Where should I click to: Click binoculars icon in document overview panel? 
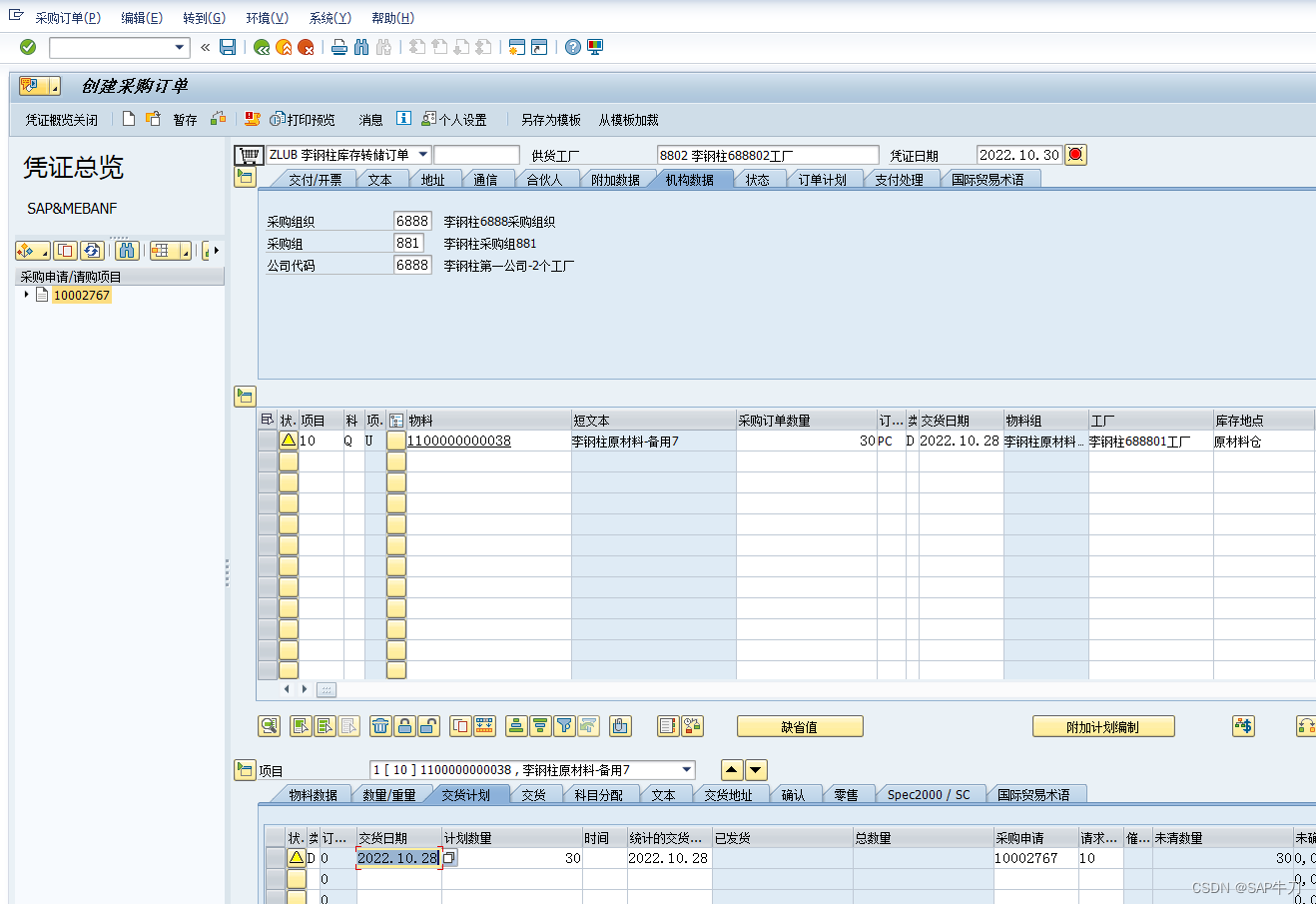coord(127,251)
